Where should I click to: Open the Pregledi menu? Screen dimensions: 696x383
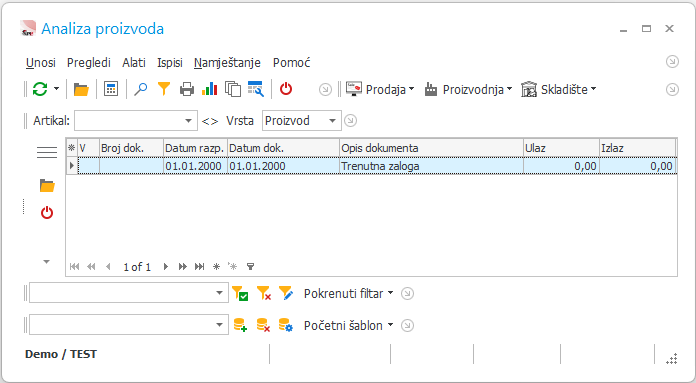89,63
